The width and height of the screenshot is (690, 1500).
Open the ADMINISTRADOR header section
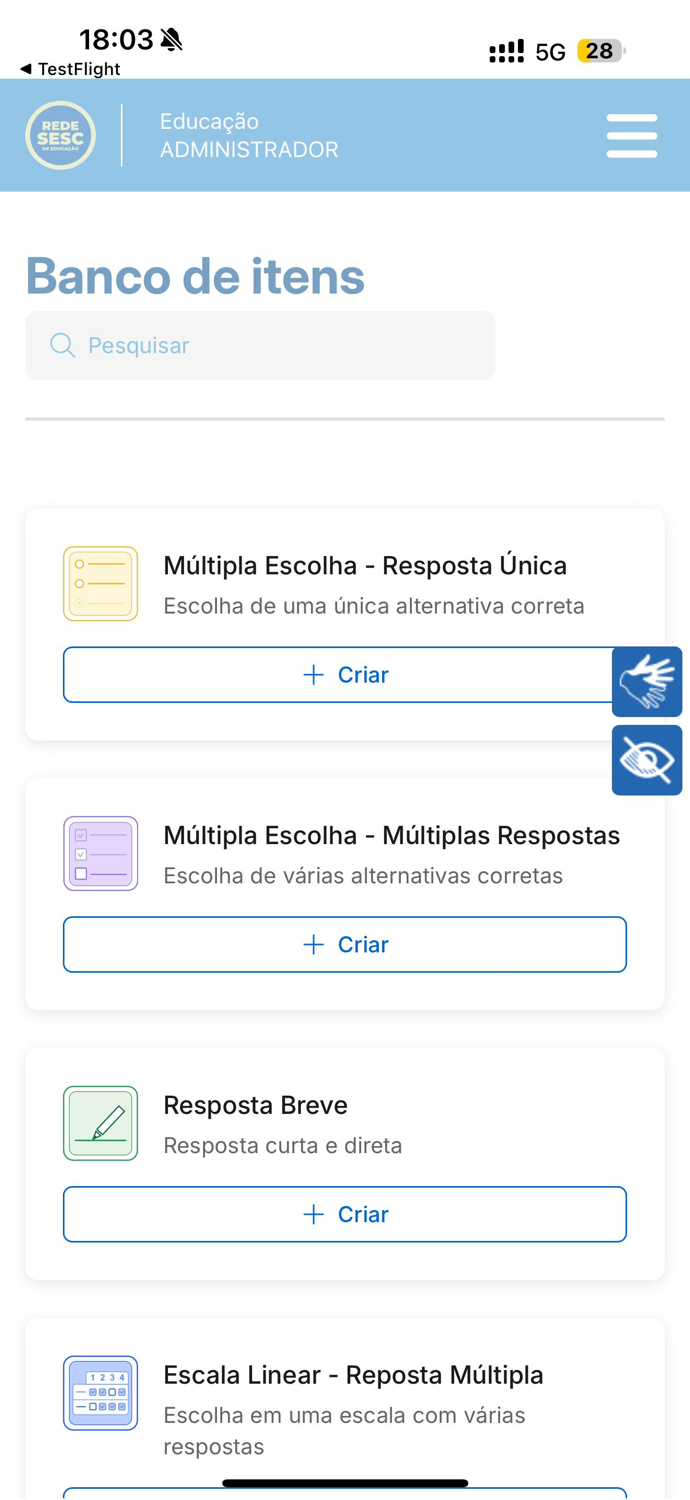(249, 148)
